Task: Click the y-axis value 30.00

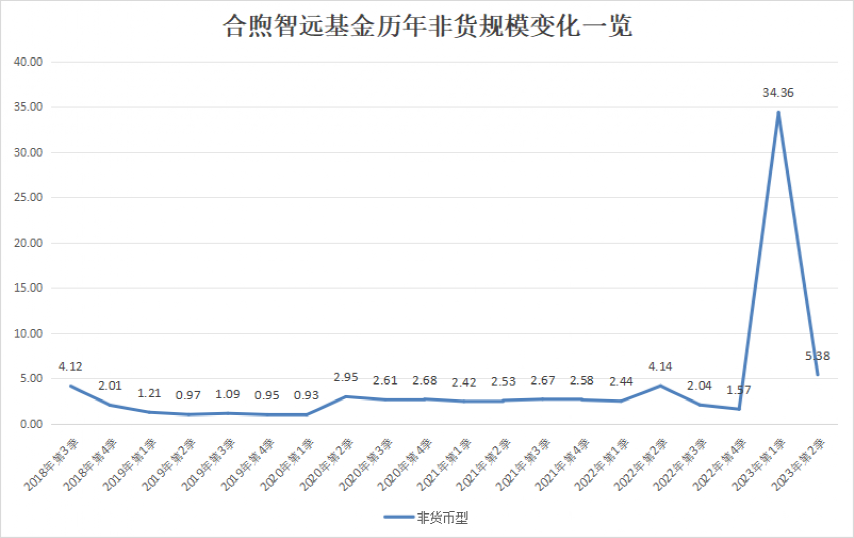Action: click(28, 152)
